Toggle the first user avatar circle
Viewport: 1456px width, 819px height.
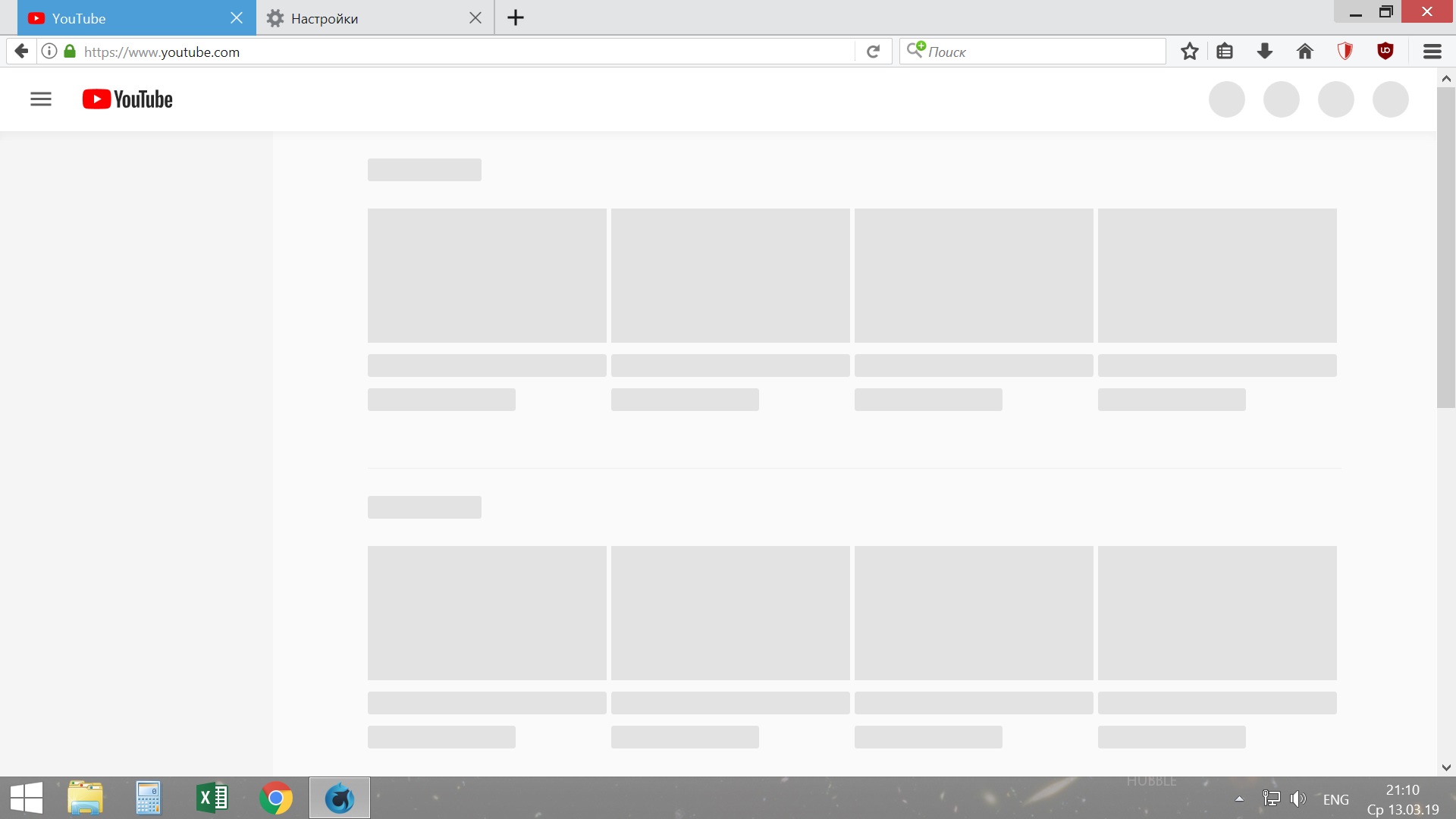(x=1226, y=99)
